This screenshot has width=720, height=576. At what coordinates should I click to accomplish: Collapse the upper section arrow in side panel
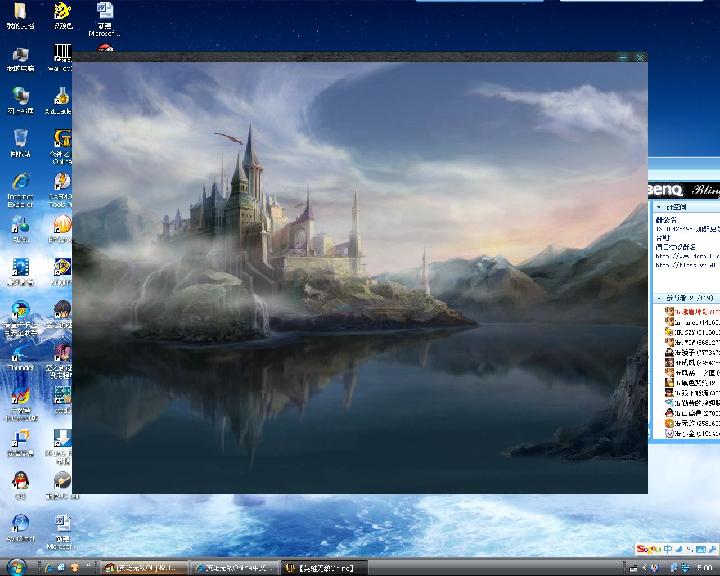(x=658, y=207)
